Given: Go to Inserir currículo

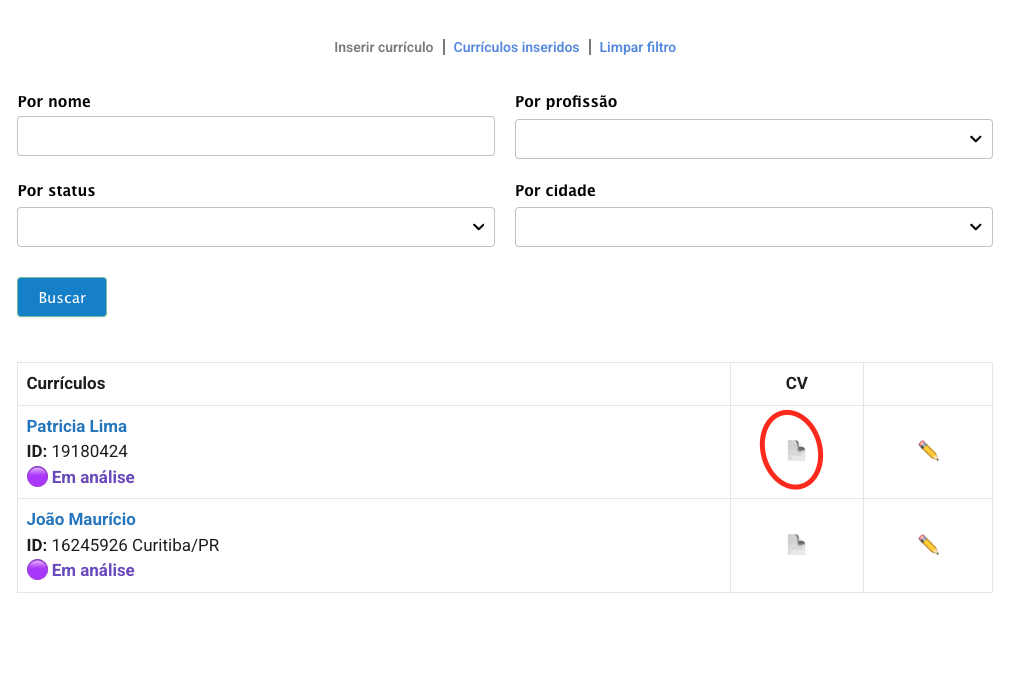Looking at the screenshot, I should [383, 47].
